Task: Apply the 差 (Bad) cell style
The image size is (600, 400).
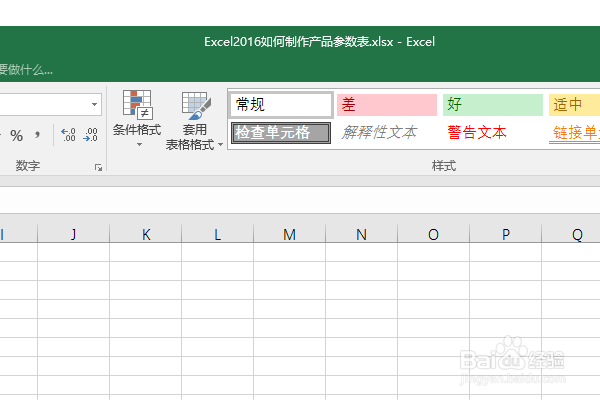Action: (387, 104)
